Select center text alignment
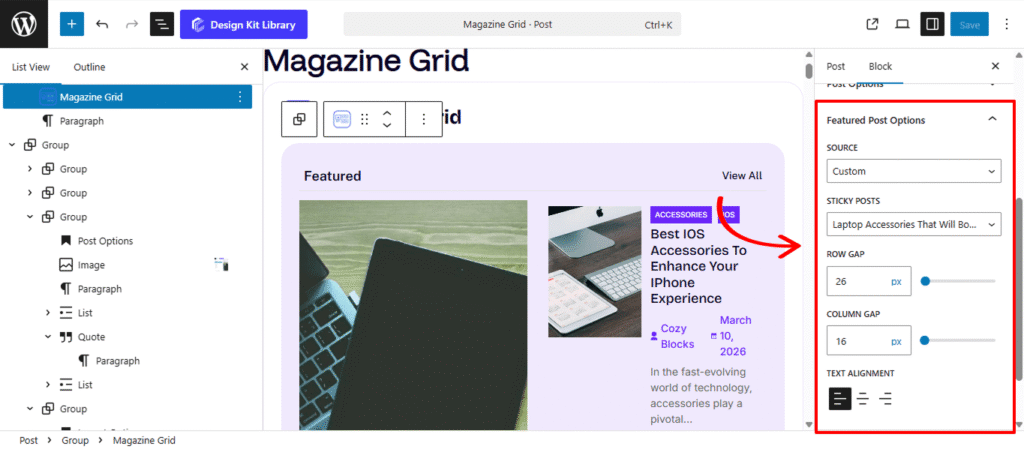This screenshot has height=449, width=1024. coord(863,398)
